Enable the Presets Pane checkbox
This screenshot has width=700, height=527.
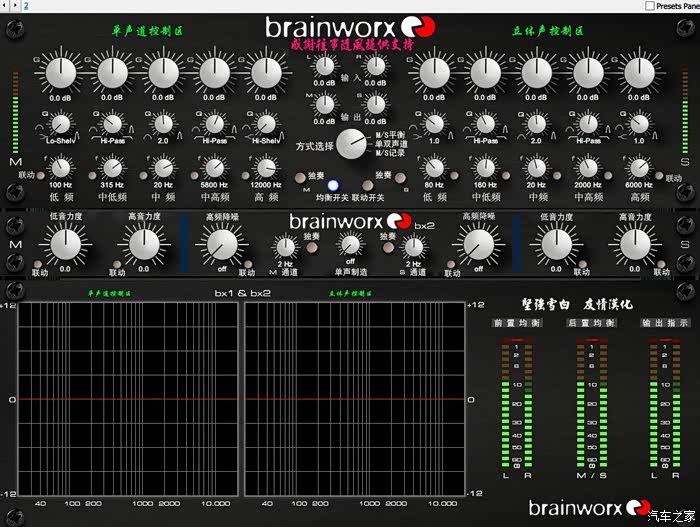click(650, 6)
